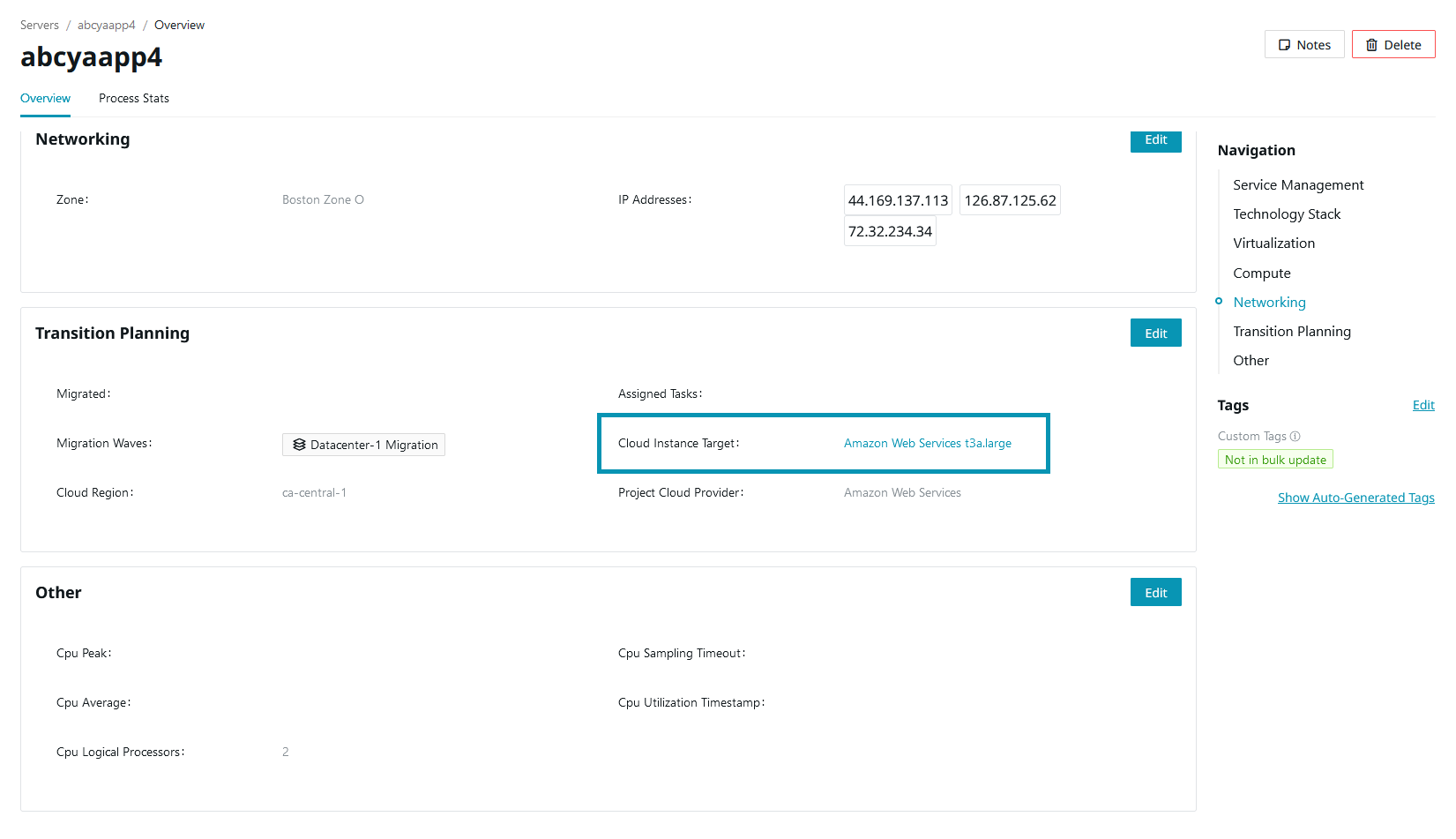Click the Not in bulk update tag
Viewport: 1456px width, 839px height.
pyautogui.click(x=1275, y=460)
